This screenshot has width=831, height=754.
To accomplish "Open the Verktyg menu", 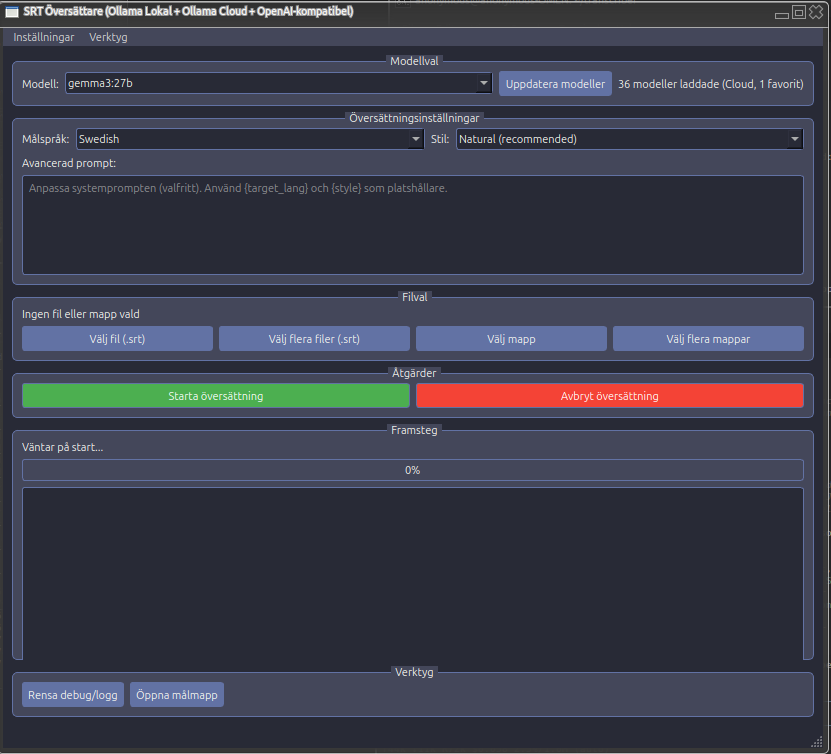I will (x=108, y=37).
